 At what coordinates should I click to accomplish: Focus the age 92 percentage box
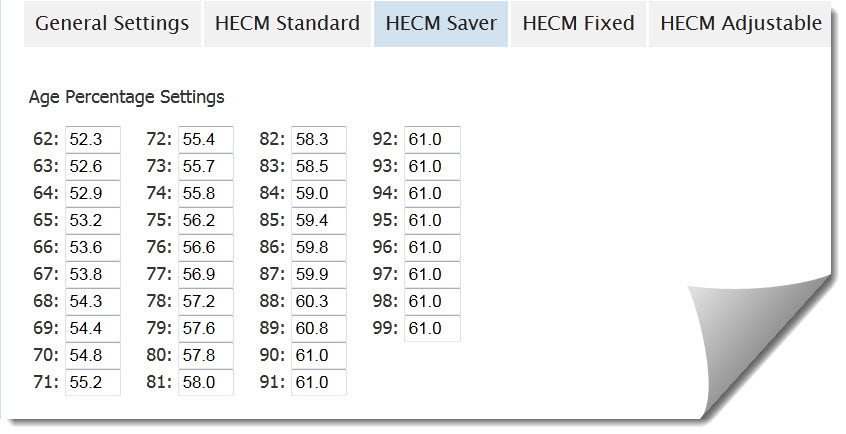click(432, 140)
